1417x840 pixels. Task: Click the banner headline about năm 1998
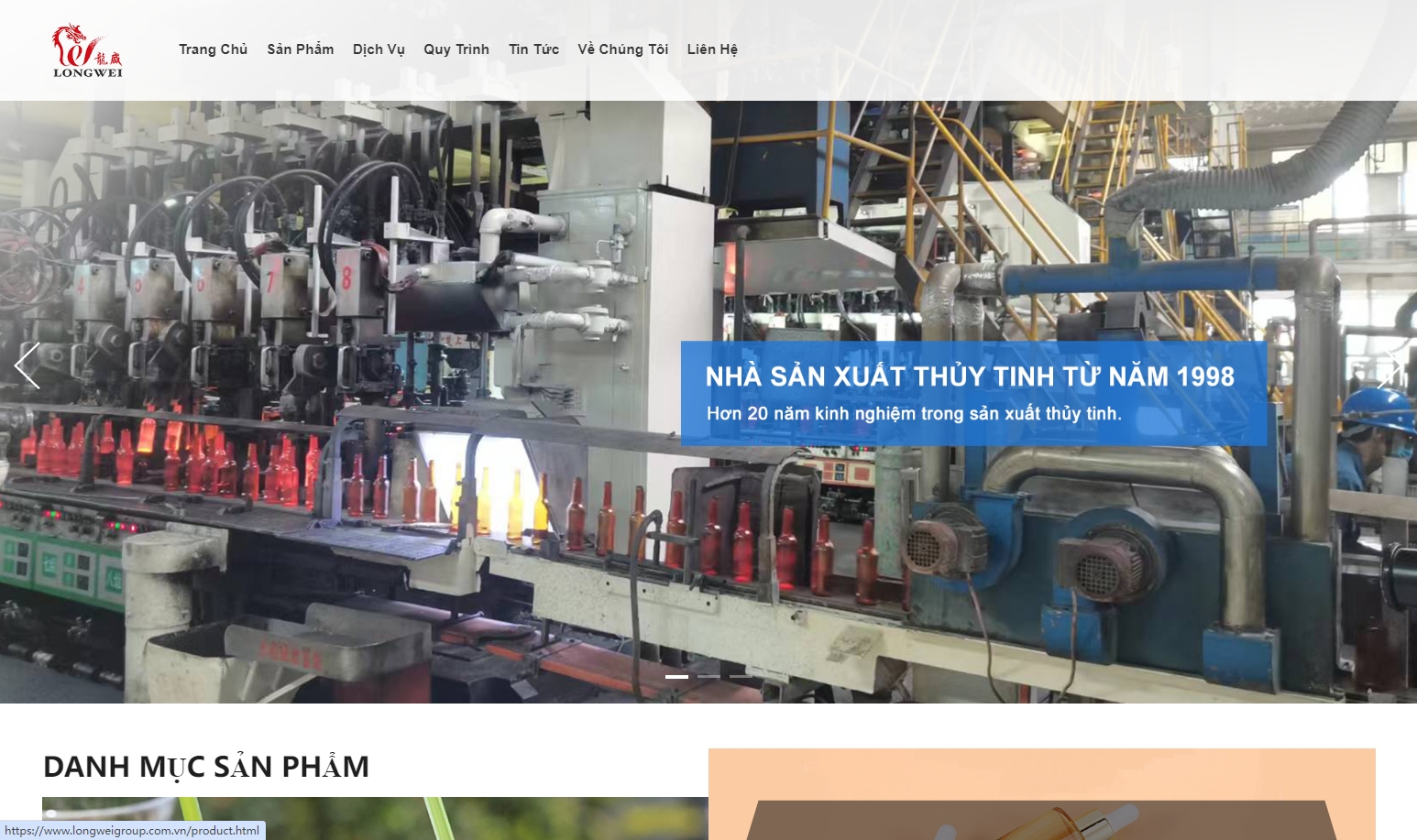[x=969, y=376]
